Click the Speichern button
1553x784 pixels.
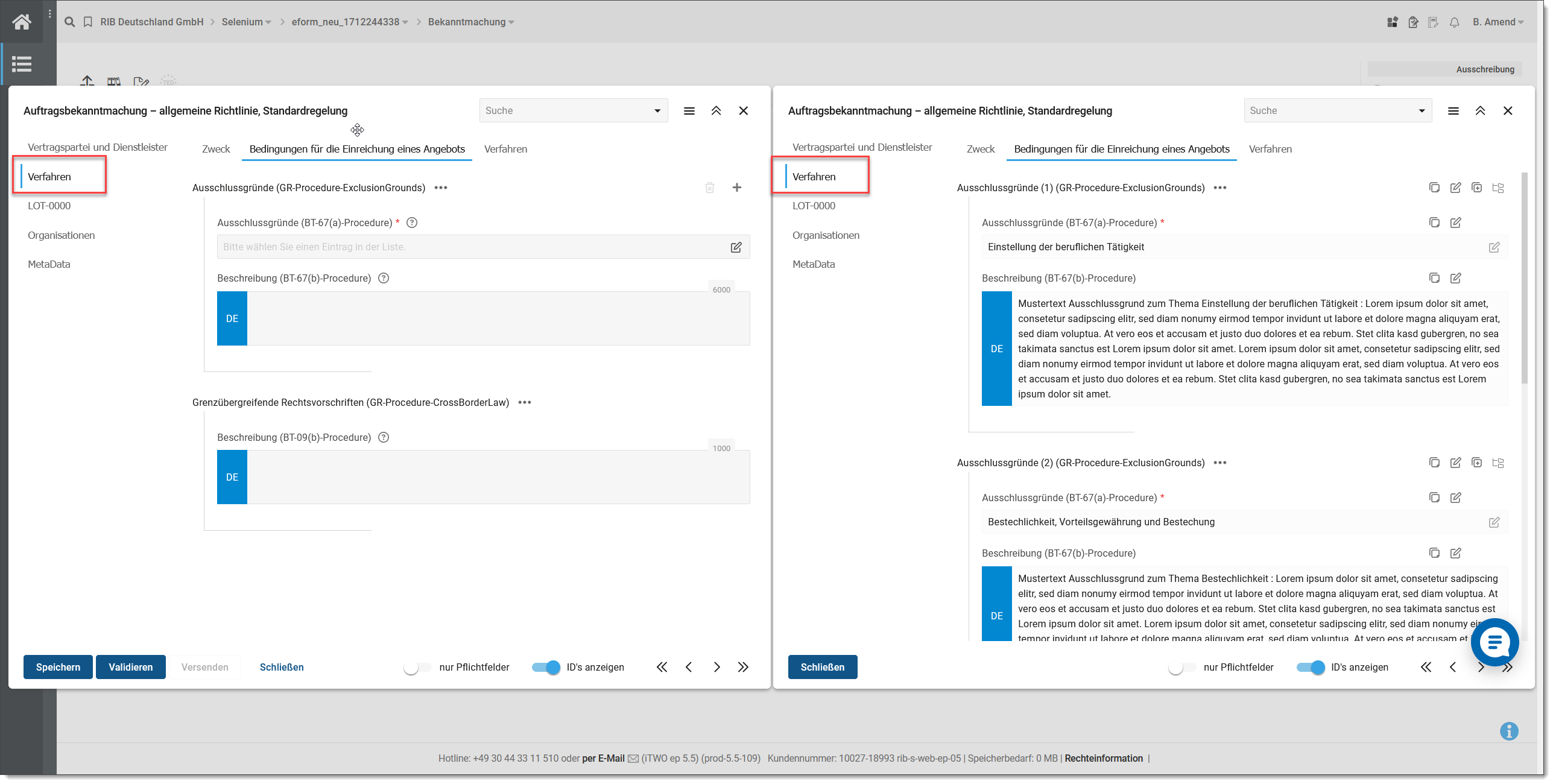(58, 667)
